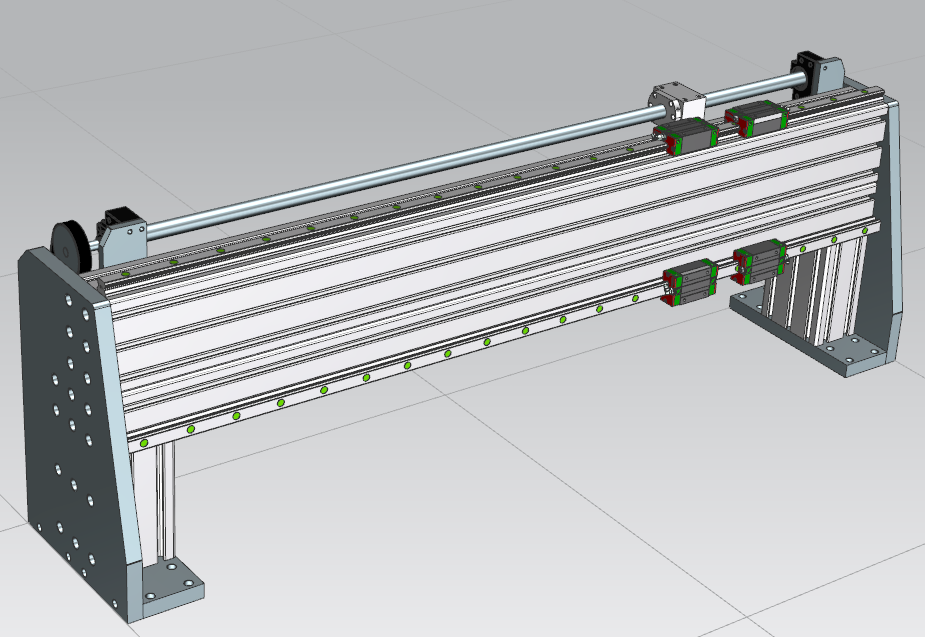Pick the right carriage block on top rail
Viewport: 925px width, 637px height.
[x=757, y=117]
